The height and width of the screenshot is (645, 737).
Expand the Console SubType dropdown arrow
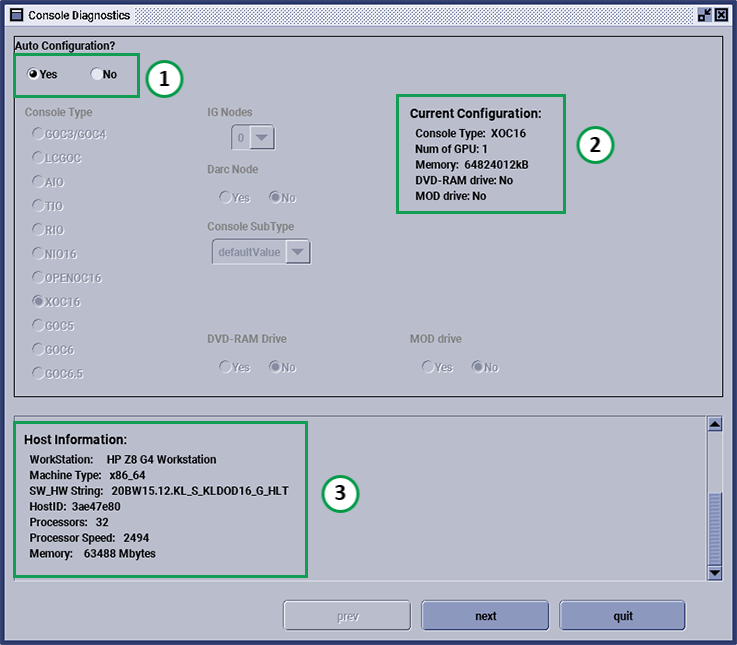pos(298,253)
